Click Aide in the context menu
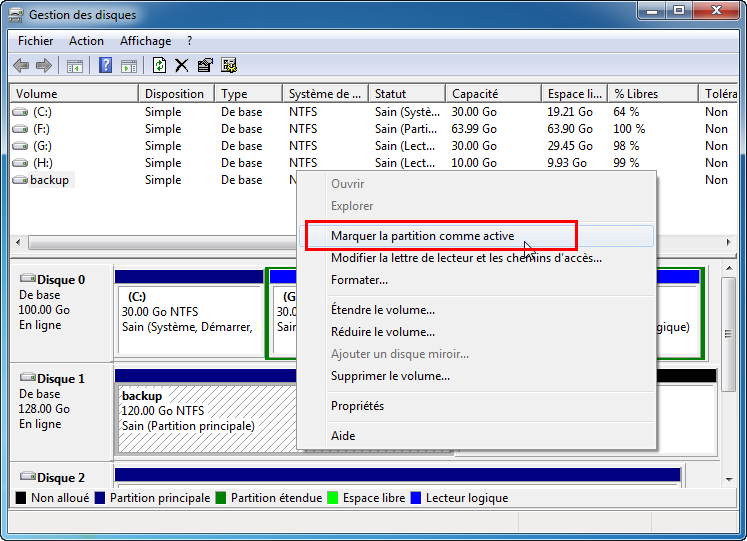 (x=476, y=436)
